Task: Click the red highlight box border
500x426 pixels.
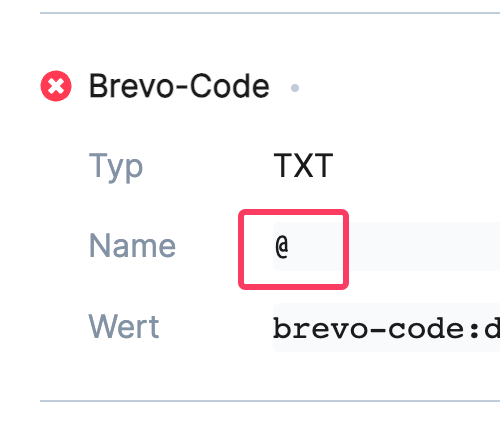Action: click(x=293, y=212)
